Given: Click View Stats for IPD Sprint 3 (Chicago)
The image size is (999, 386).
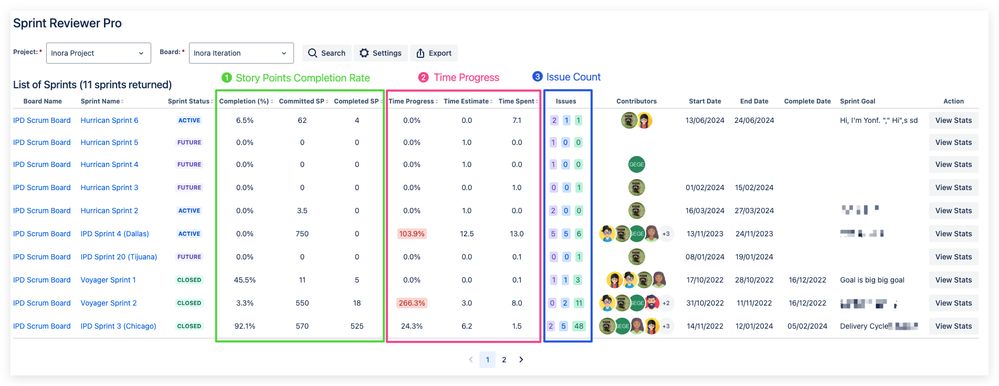Looking at the screenshot, I should coord(953,326).
